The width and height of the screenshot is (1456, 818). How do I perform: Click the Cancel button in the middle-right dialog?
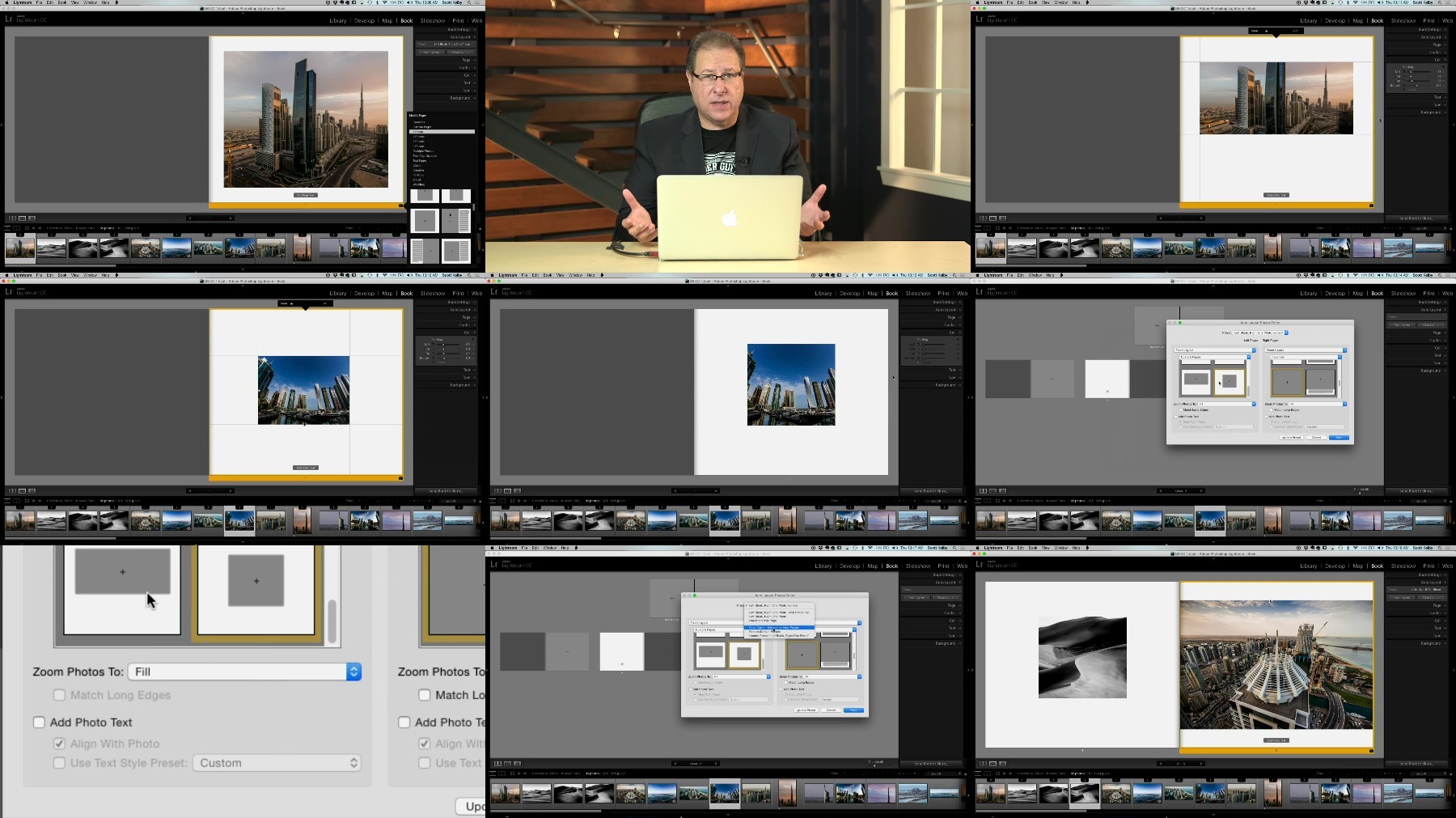[1316, 437]
